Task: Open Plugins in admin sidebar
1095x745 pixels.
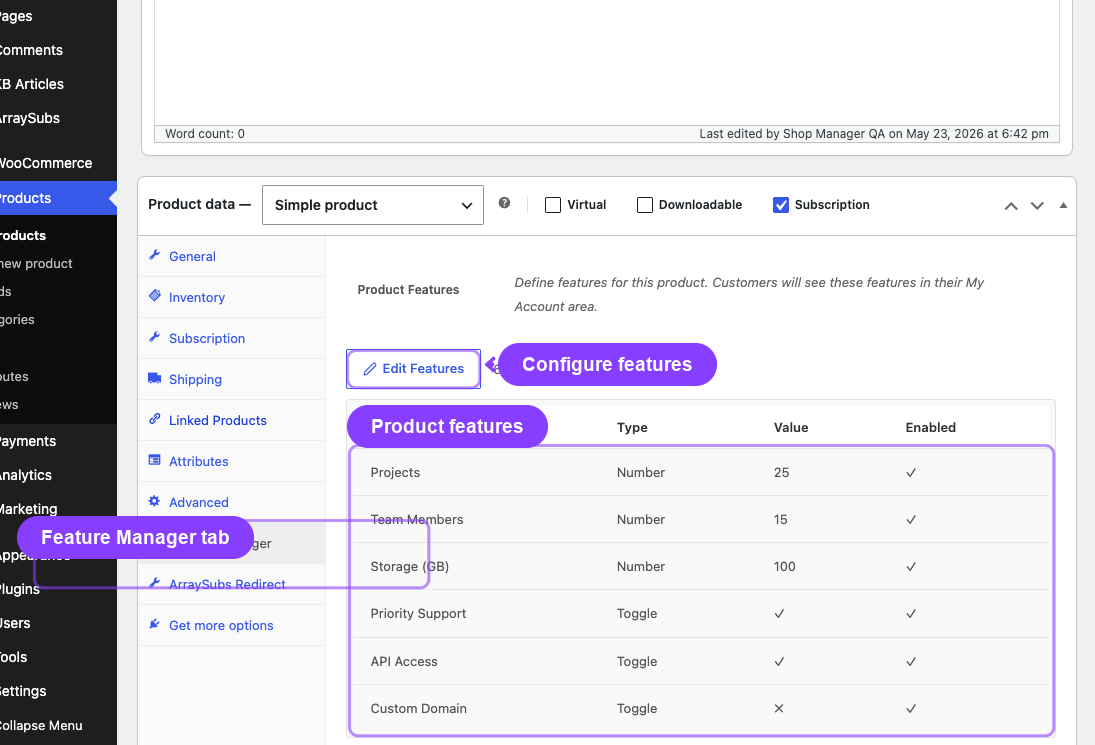Action: 58,589
